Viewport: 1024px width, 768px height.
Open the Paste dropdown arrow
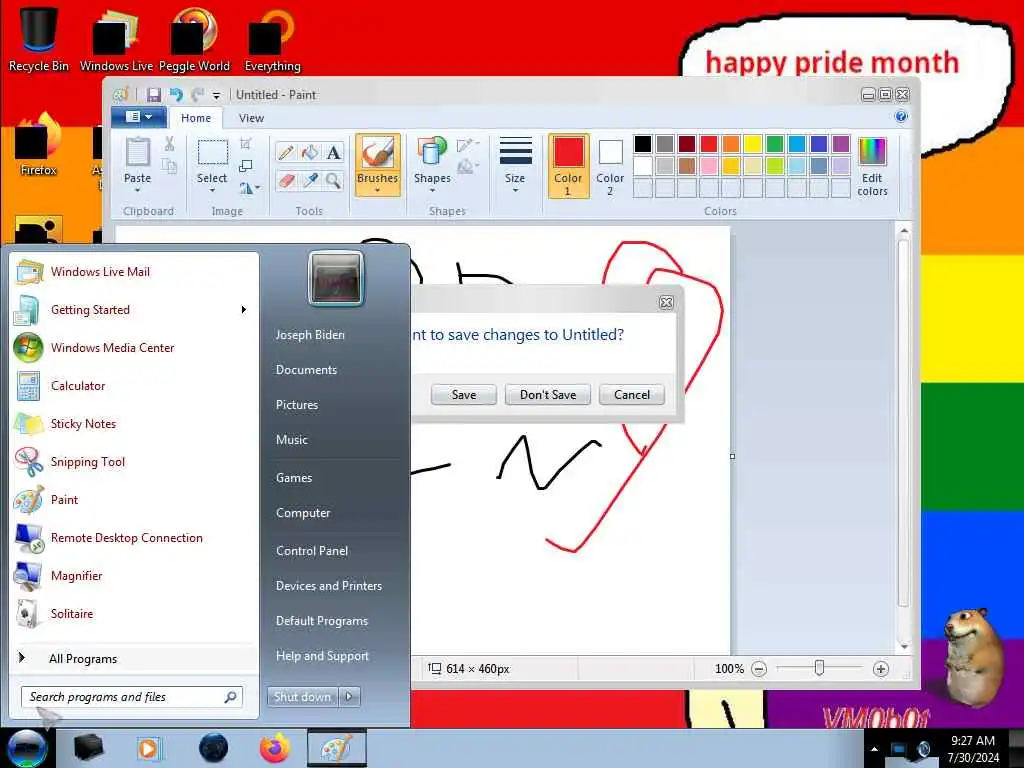(137, 191)
